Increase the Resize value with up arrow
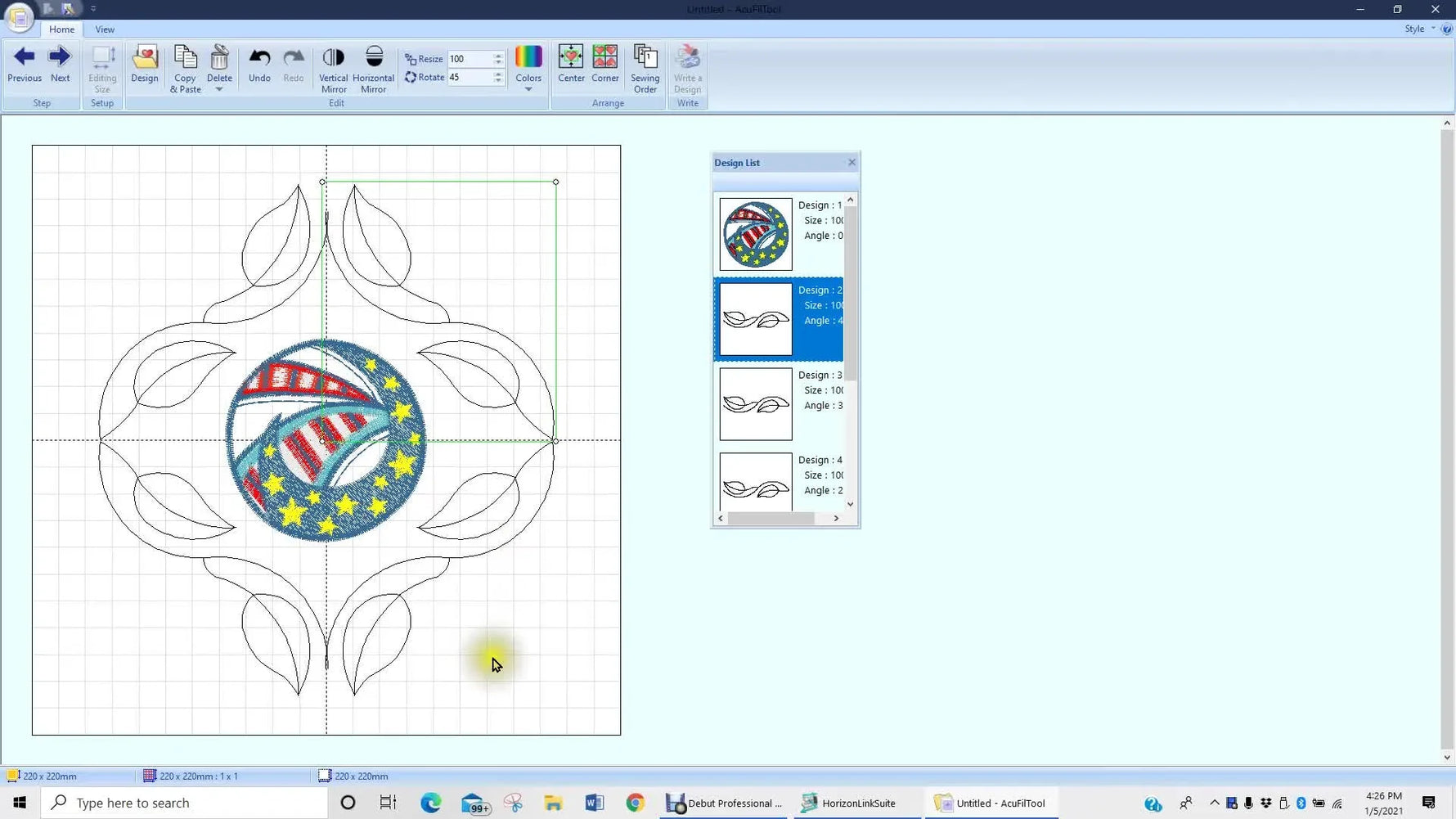Image resolution: width=1456 pixels, height=819 pixels. click(x=498, y=56)
